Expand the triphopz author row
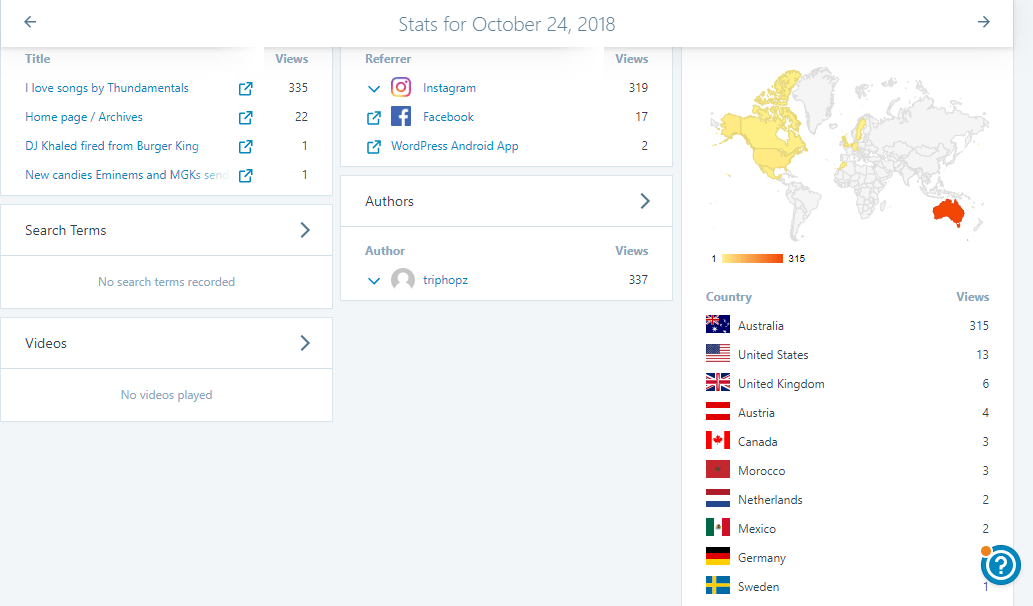Image resolution: width=1033 pixels, height=606 pixels. pyautogui.click(x=374, y=281)
